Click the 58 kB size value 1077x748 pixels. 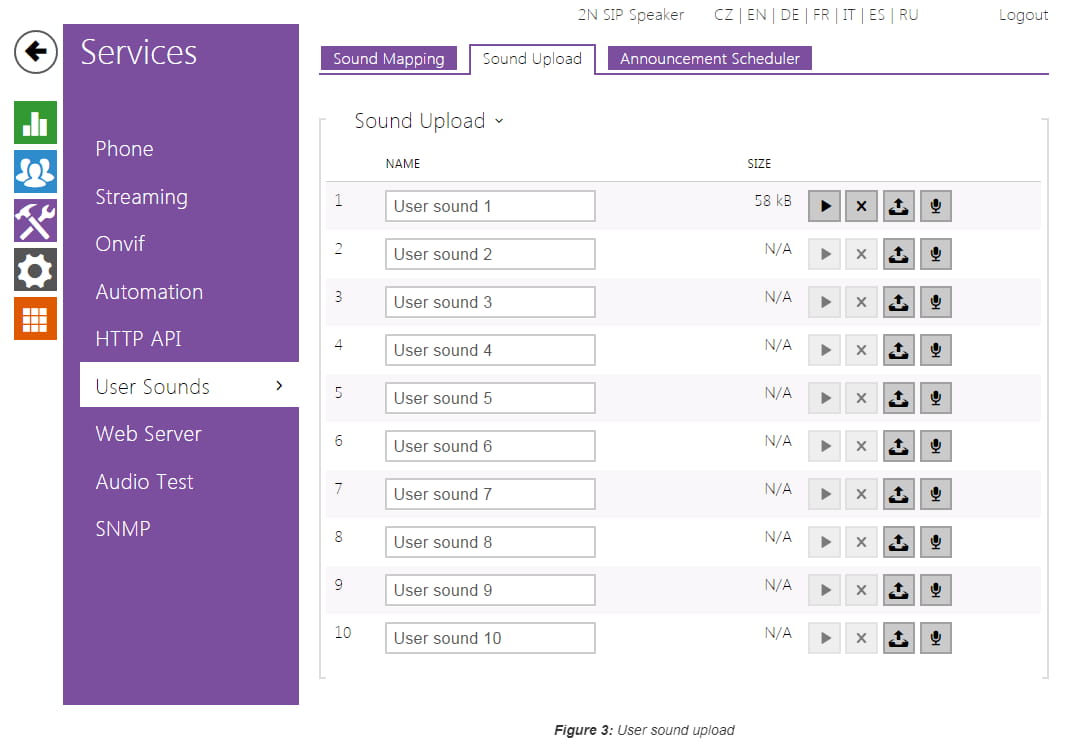pyautogui.click(x=773, y=201)
